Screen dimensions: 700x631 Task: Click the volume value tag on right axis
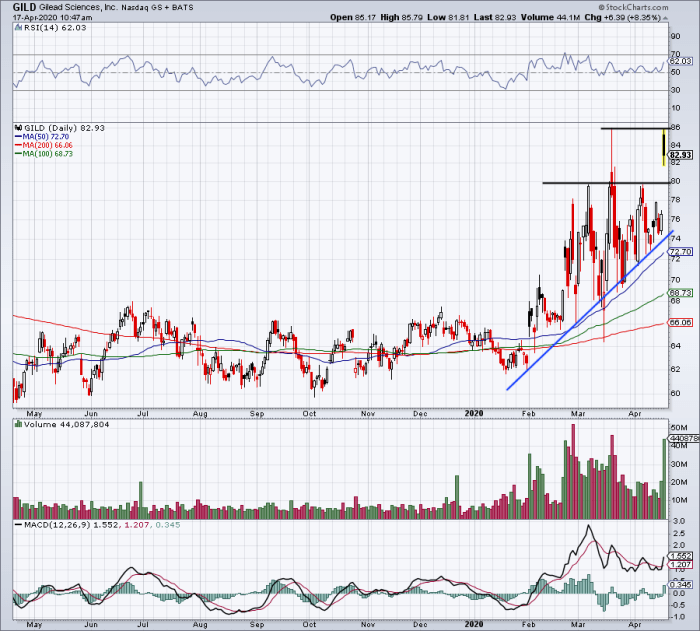[x=683, y=439]
